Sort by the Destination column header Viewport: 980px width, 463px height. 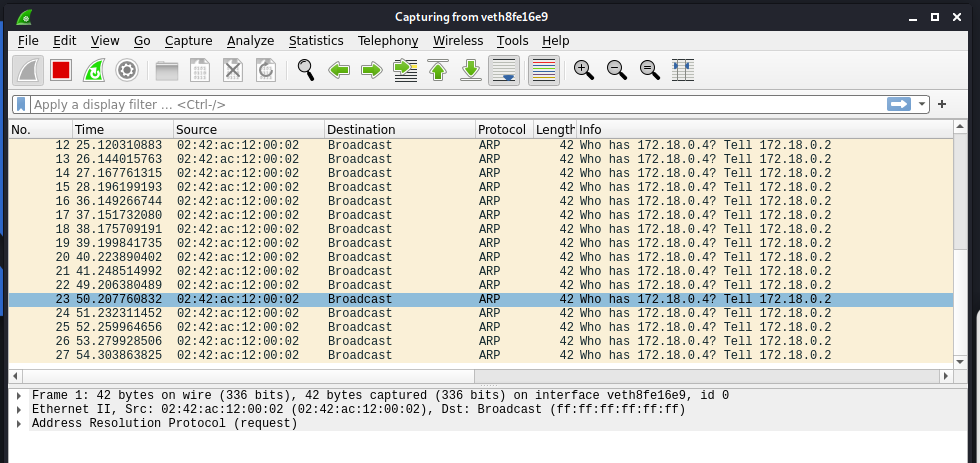[400, 129]
